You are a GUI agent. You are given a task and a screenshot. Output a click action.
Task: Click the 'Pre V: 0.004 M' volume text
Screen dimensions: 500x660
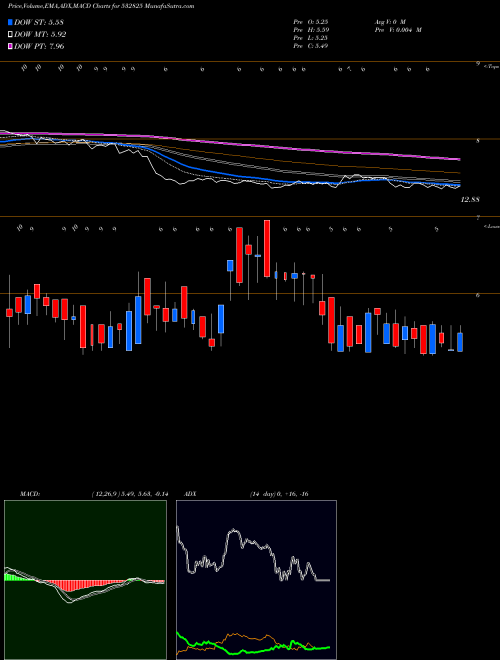[398, 29]
